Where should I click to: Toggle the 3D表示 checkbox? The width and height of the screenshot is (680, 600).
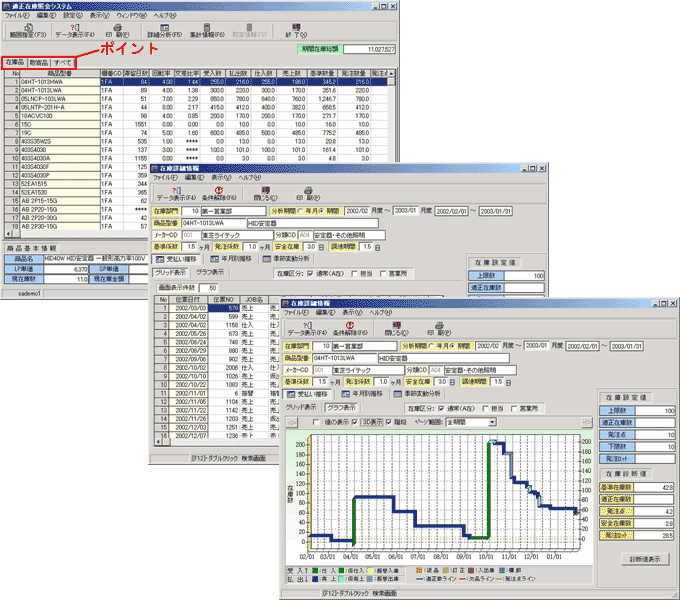tap(355, 422)
